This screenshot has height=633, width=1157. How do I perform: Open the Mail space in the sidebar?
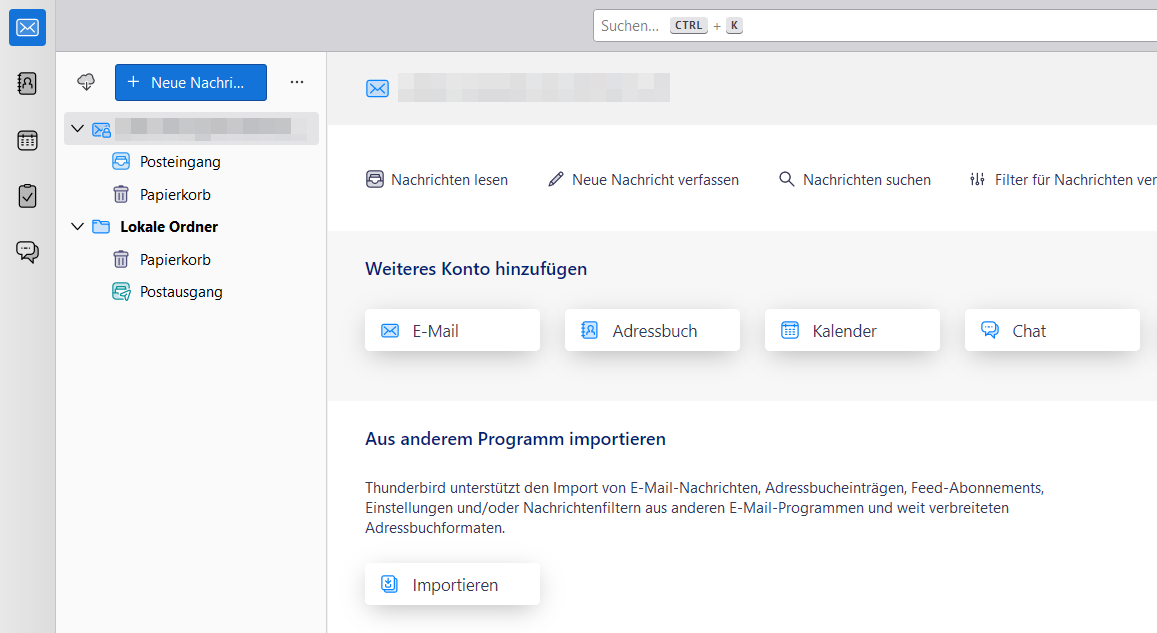[27, 27]
